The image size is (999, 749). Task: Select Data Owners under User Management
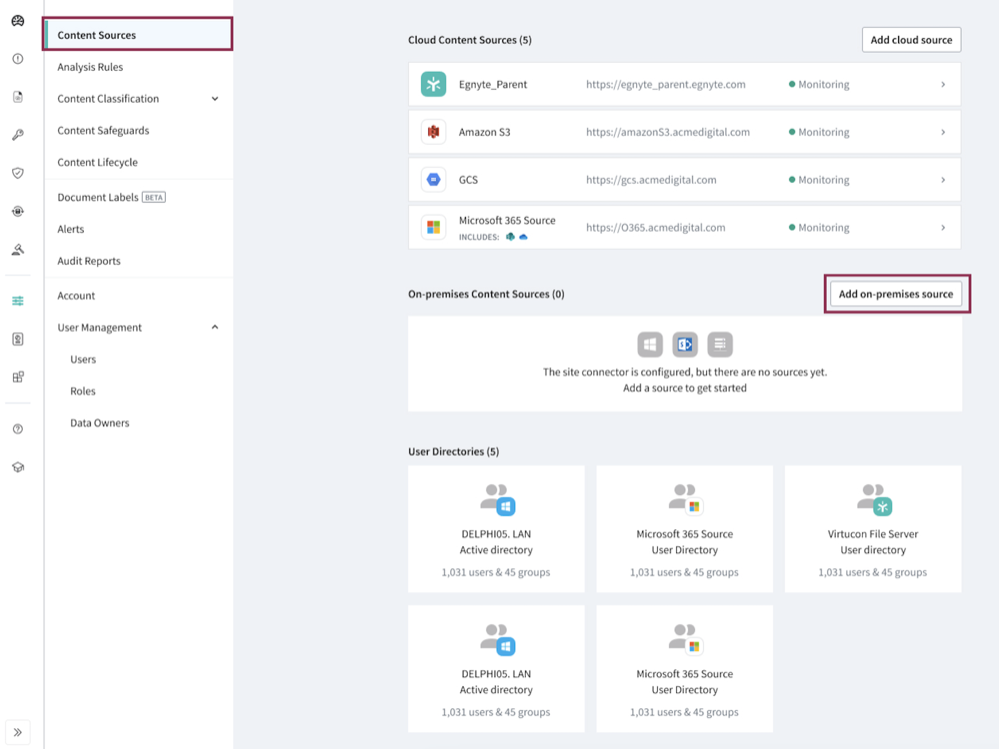99,423
